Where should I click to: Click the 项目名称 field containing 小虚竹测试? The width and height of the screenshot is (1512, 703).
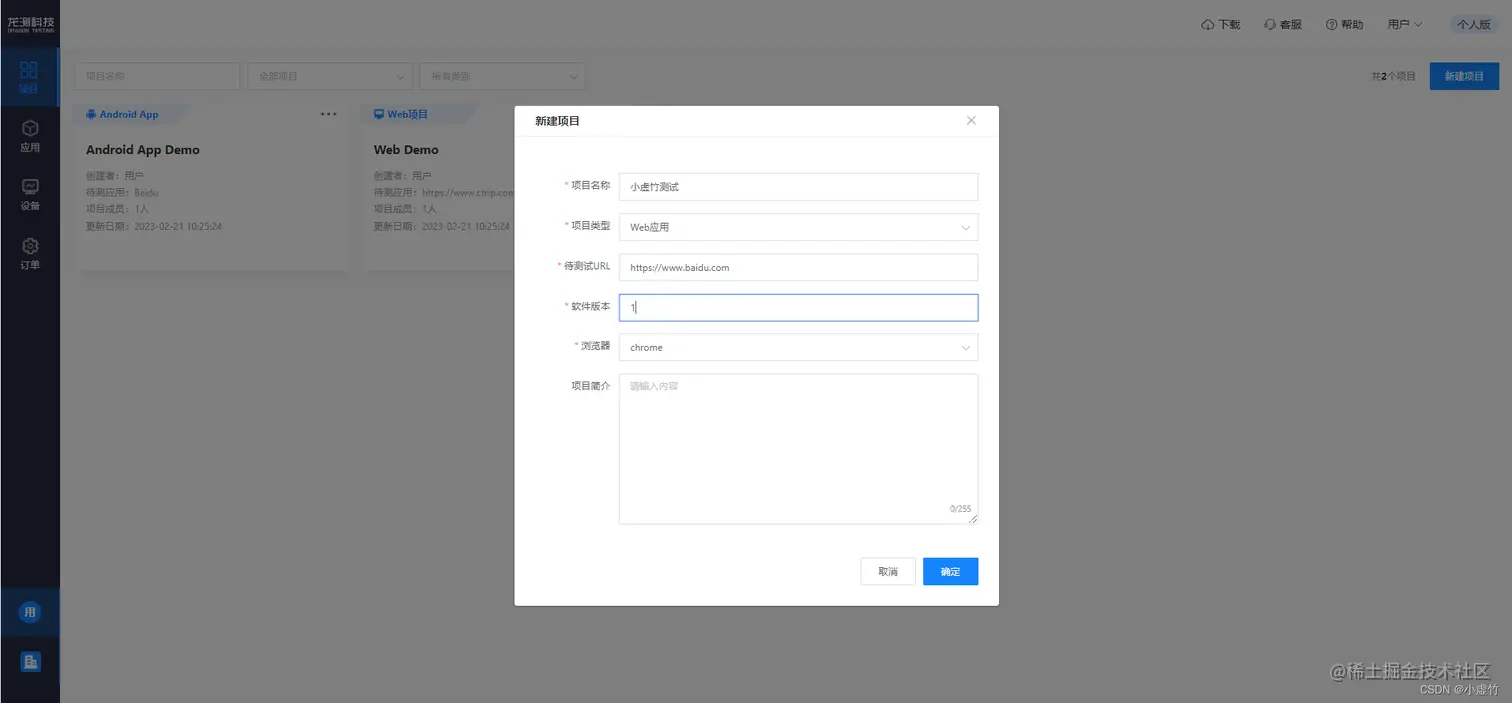pos(798,187)
